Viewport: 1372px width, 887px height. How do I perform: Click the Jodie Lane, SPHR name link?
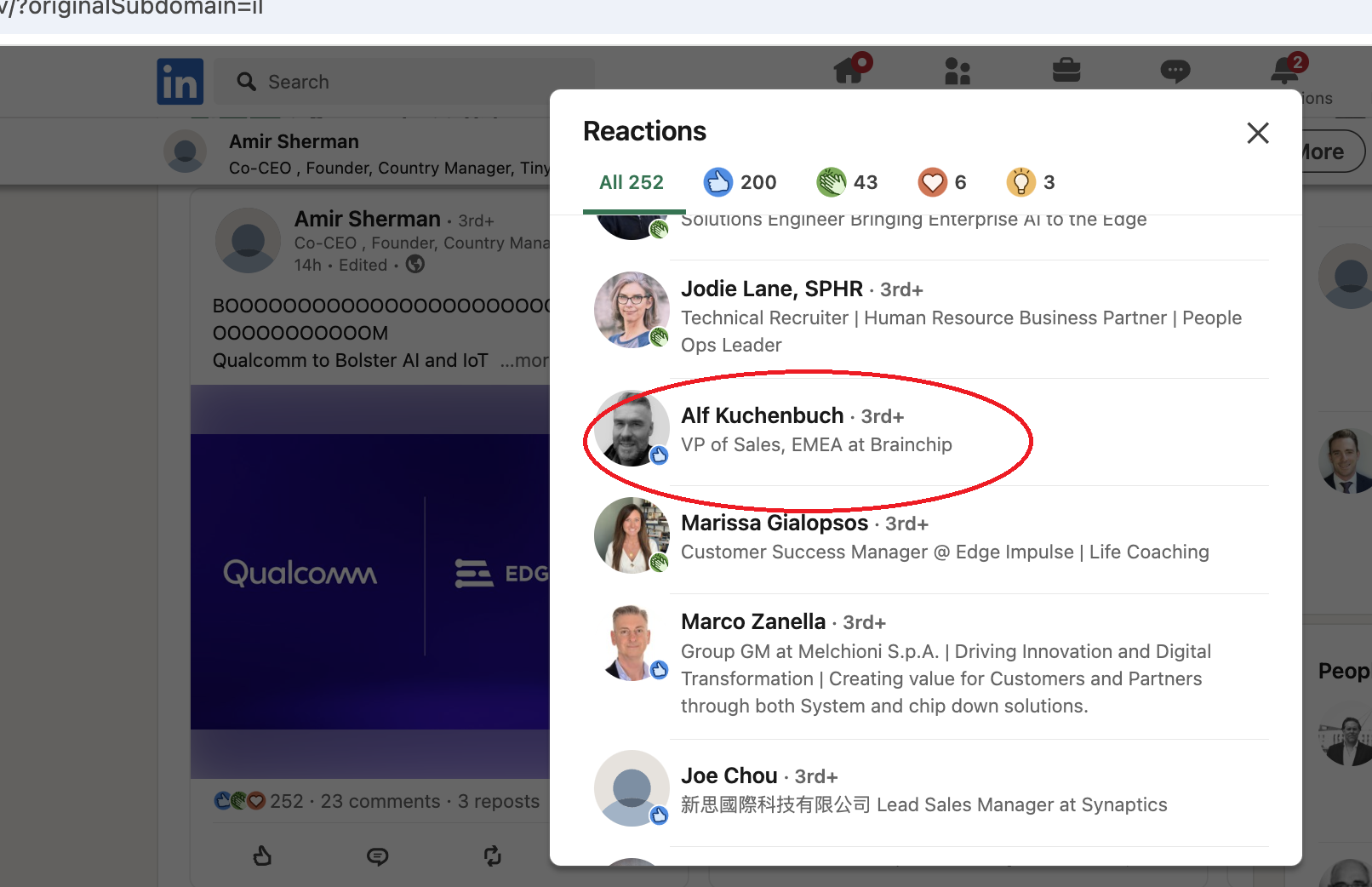click(772, 289)
